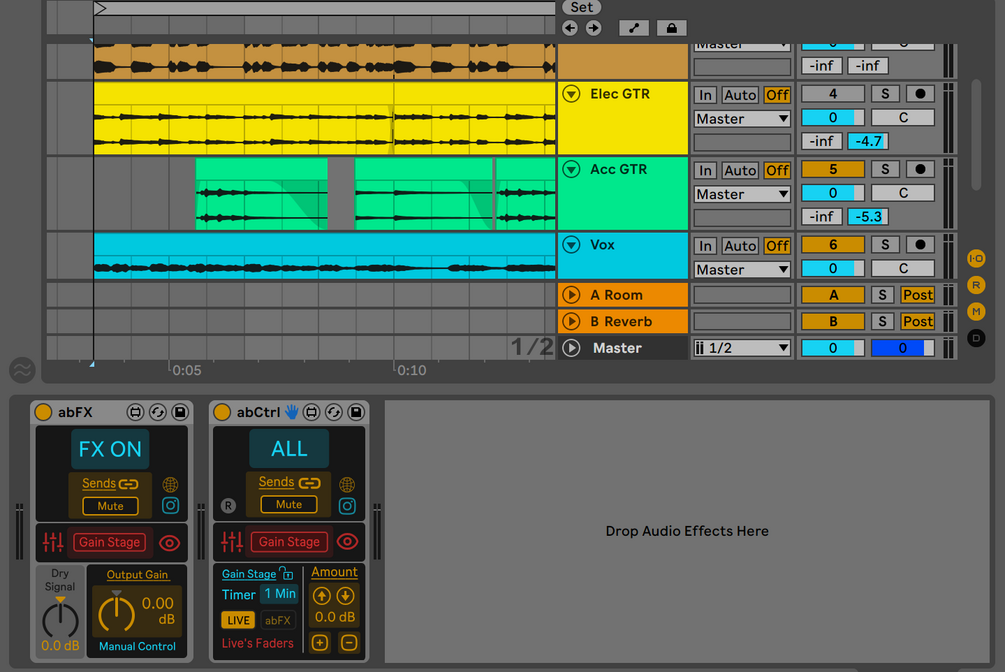
Task: Click abCtrl blue hand control icon
Action: (x=292, y=412)
